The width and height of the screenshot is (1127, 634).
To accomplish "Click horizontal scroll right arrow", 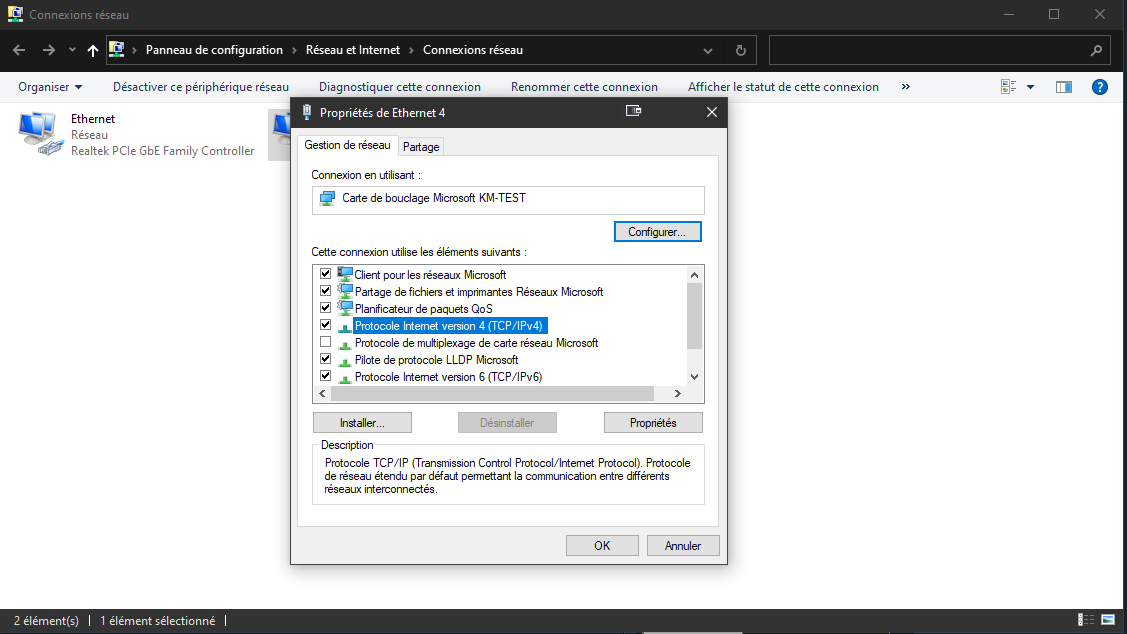I will click(677, 393).
